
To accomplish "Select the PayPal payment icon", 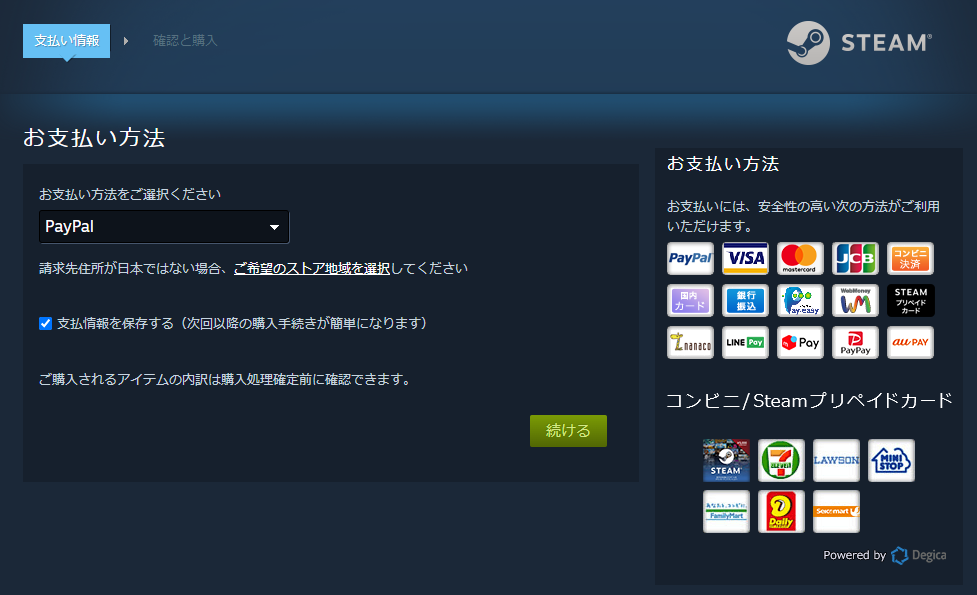I will [690, 258].
